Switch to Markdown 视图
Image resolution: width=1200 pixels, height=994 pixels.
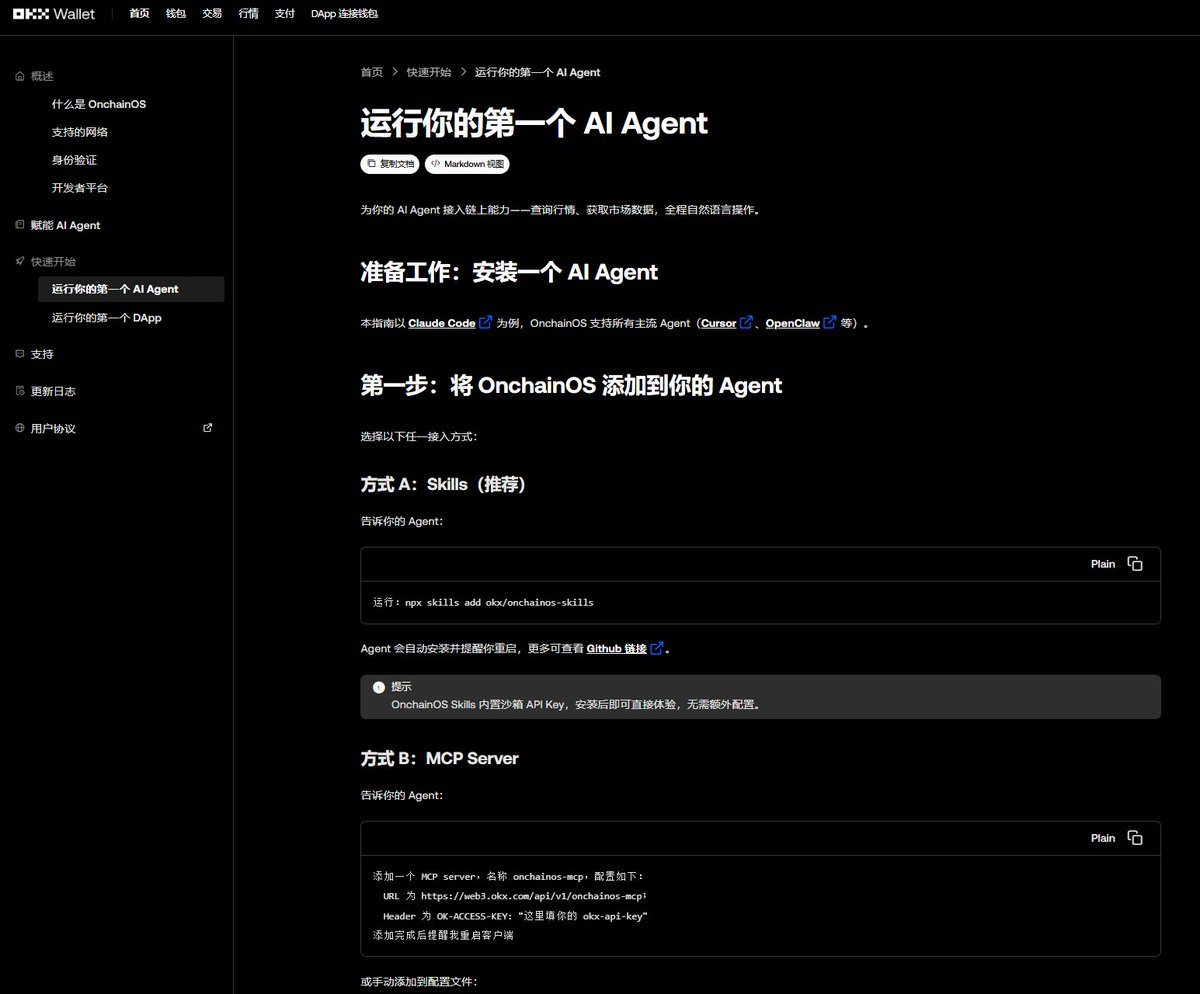point(469,163)
